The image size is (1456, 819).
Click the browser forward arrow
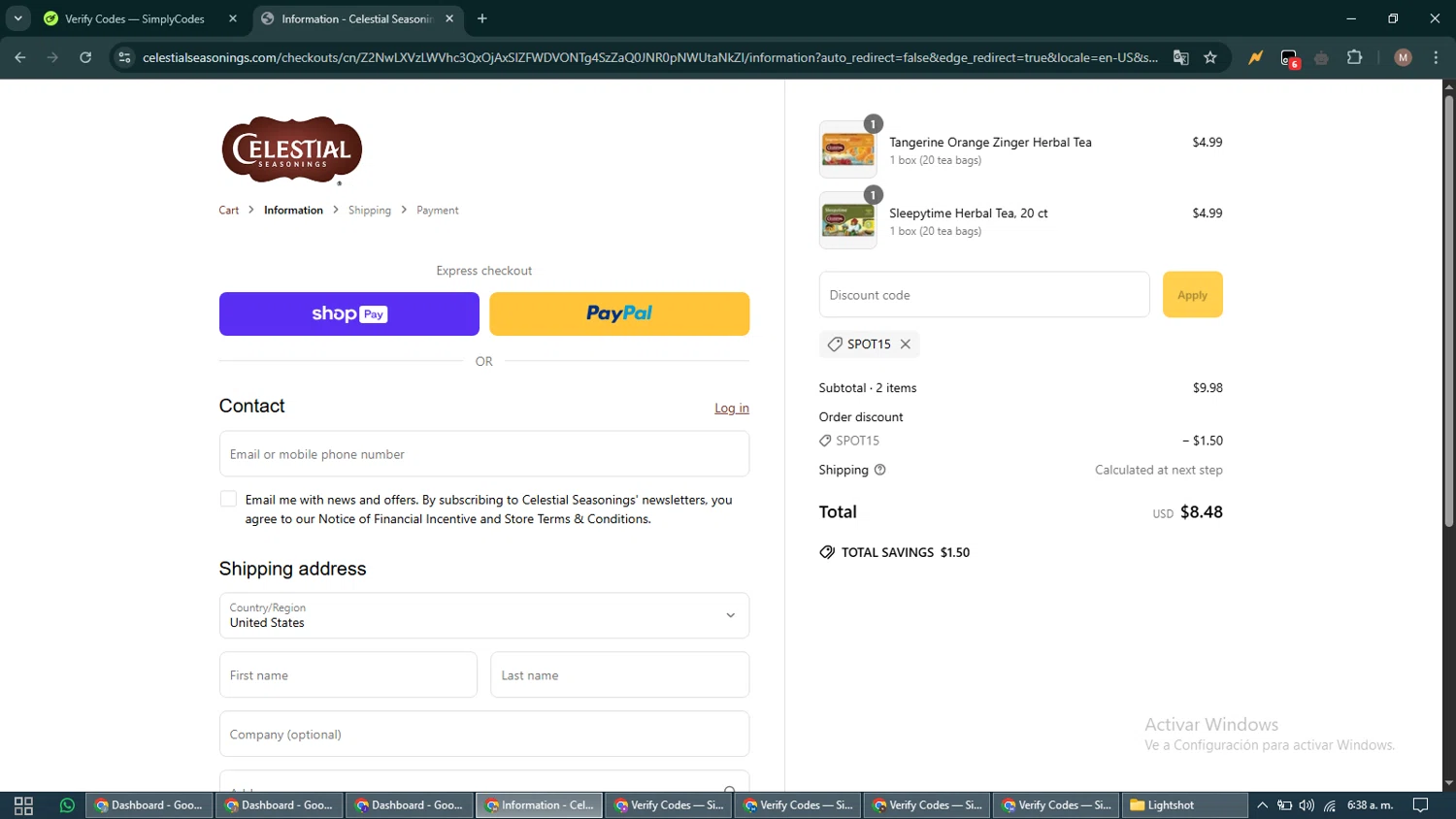(52, 57)
